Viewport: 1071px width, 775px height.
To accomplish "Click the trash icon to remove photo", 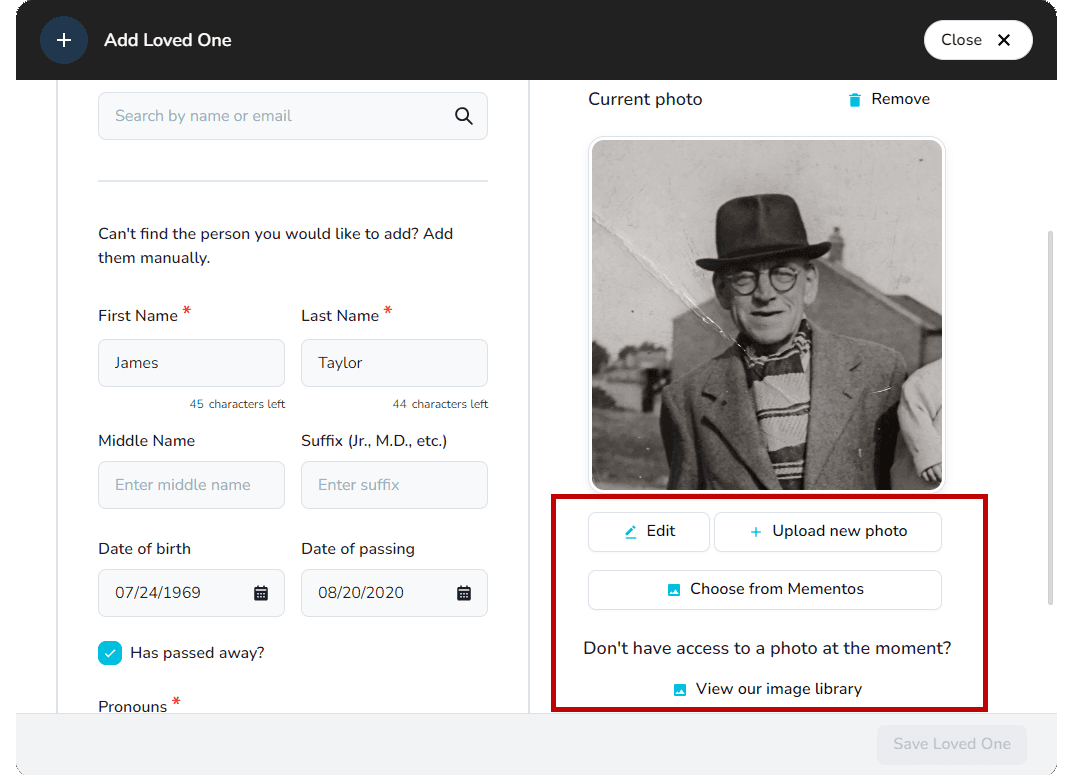I will point(854,100).
